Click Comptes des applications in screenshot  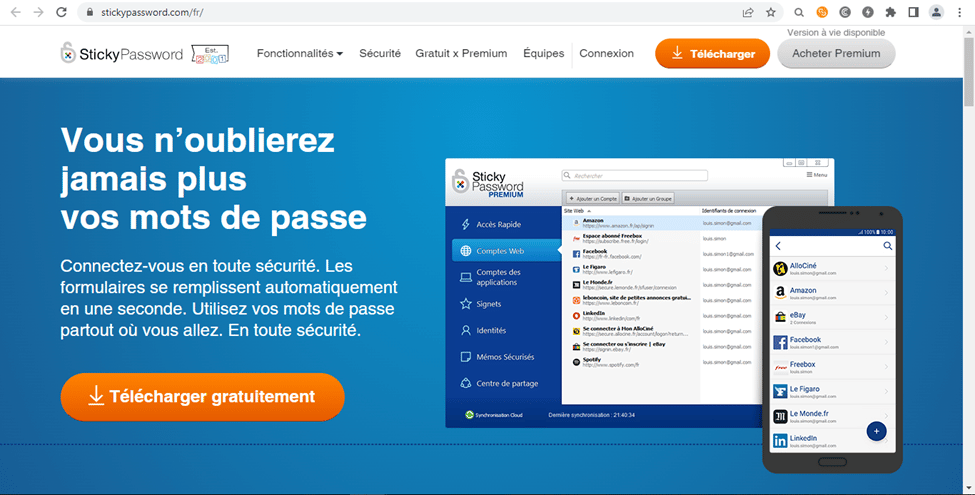click(x=491, y=277)
